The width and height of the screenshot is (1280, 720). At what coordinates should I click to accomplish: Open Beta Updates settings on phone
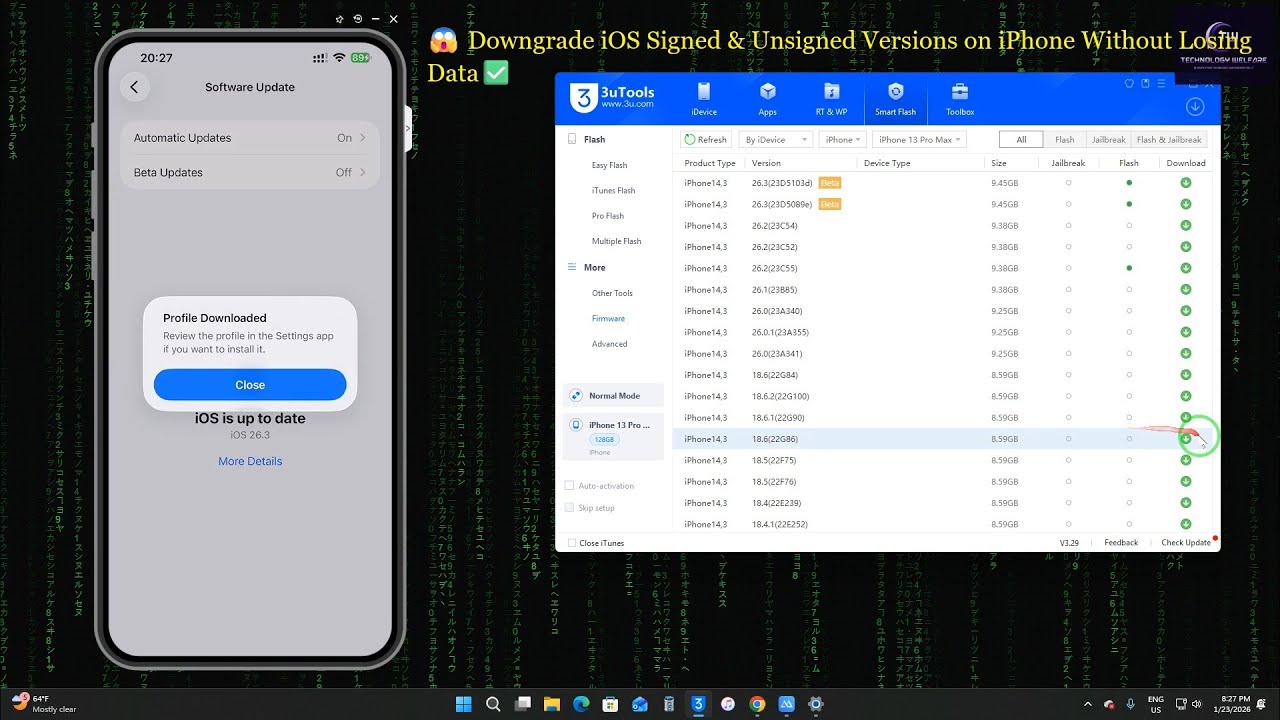(x=250, y=172)
